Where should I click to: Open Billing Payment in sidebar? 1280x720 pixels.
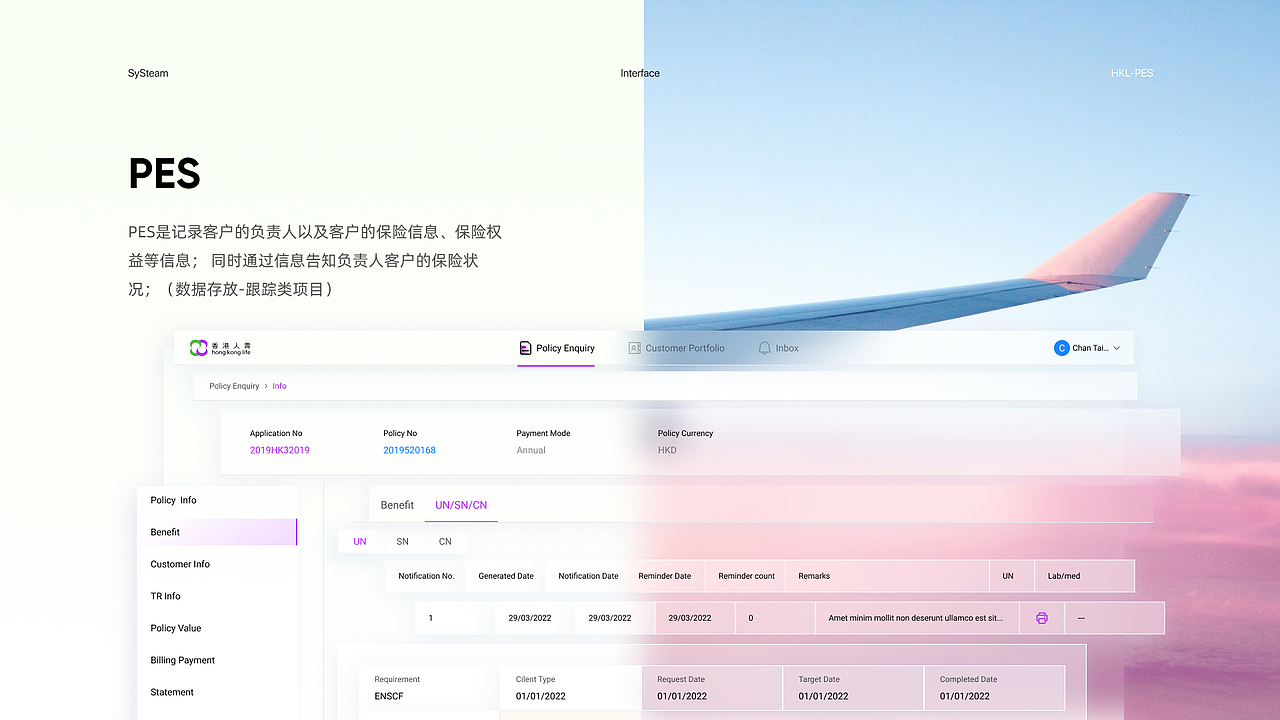[x=217, y=660]
